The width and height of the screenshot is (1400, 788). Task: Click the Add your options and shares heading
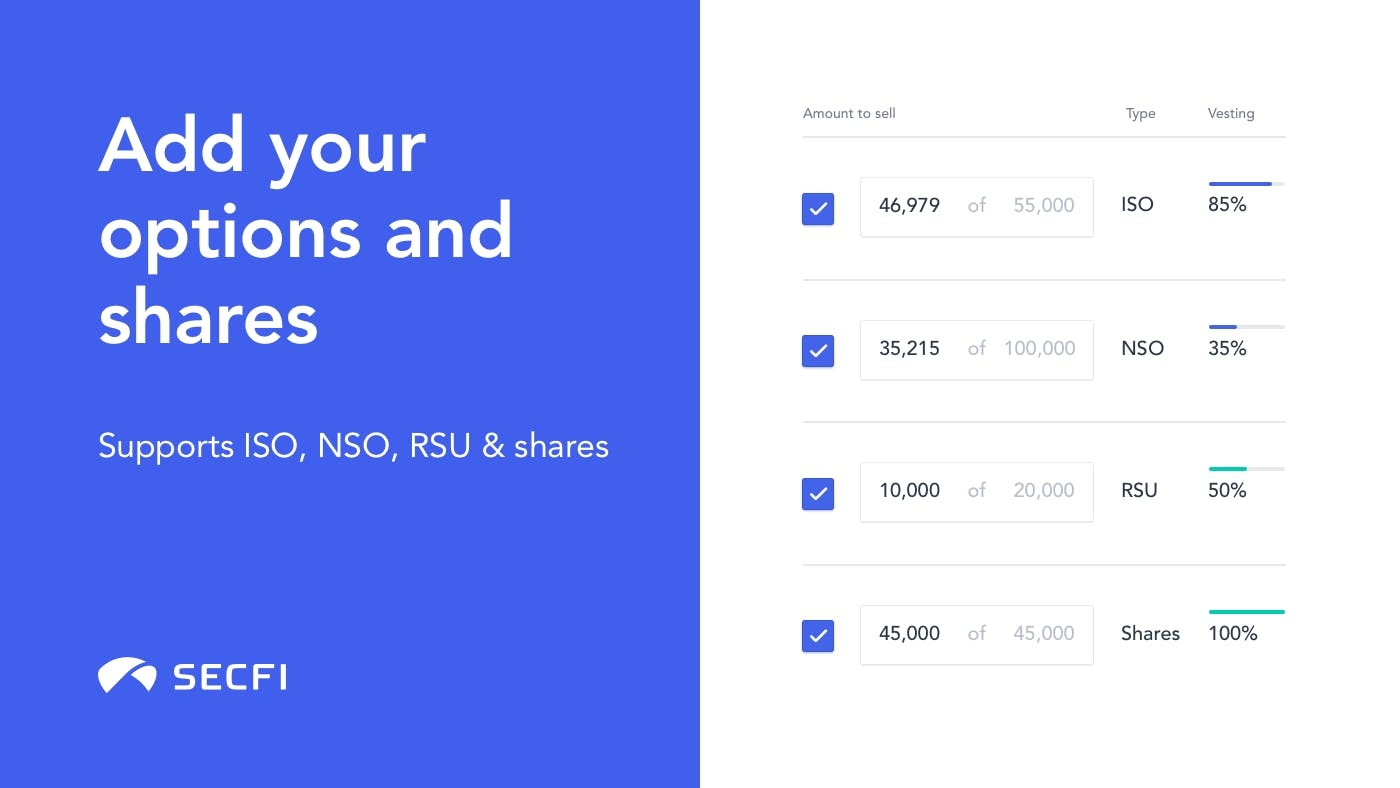click(x=306, y=231)
